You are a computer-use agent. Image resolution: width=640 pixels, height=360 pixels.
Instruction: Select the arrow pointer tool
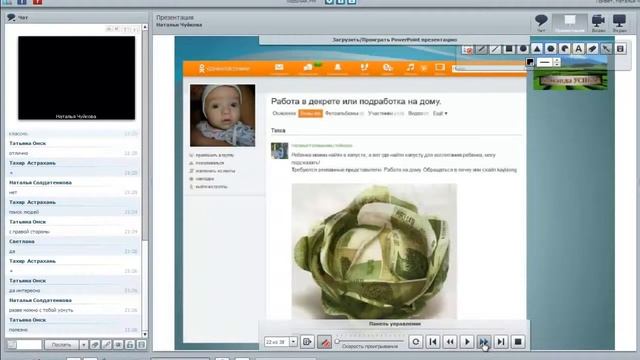tap(606, 49)
